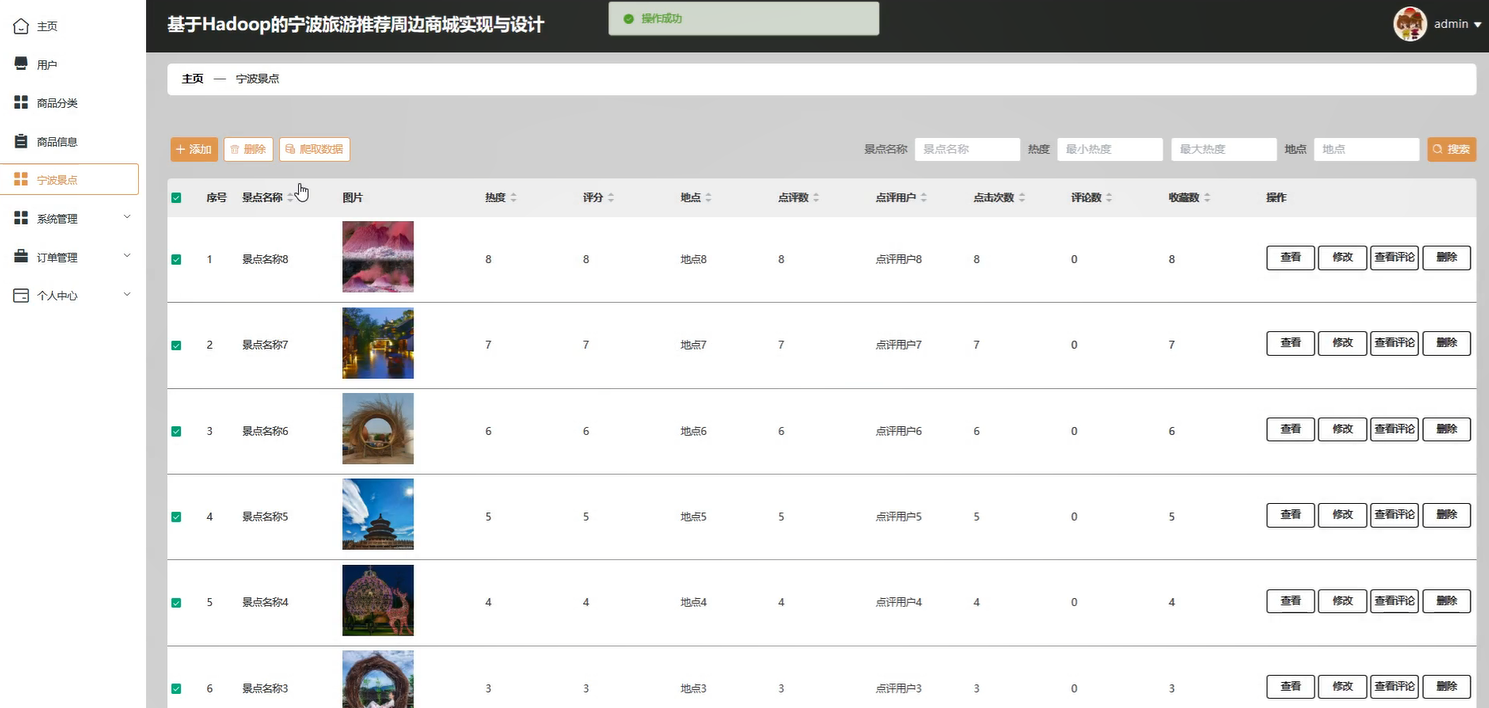The height and width of the screenshot is (708, 1489).
Task: Expand the 订单管理 submenu chevron
Action: (x=127, y=256)
